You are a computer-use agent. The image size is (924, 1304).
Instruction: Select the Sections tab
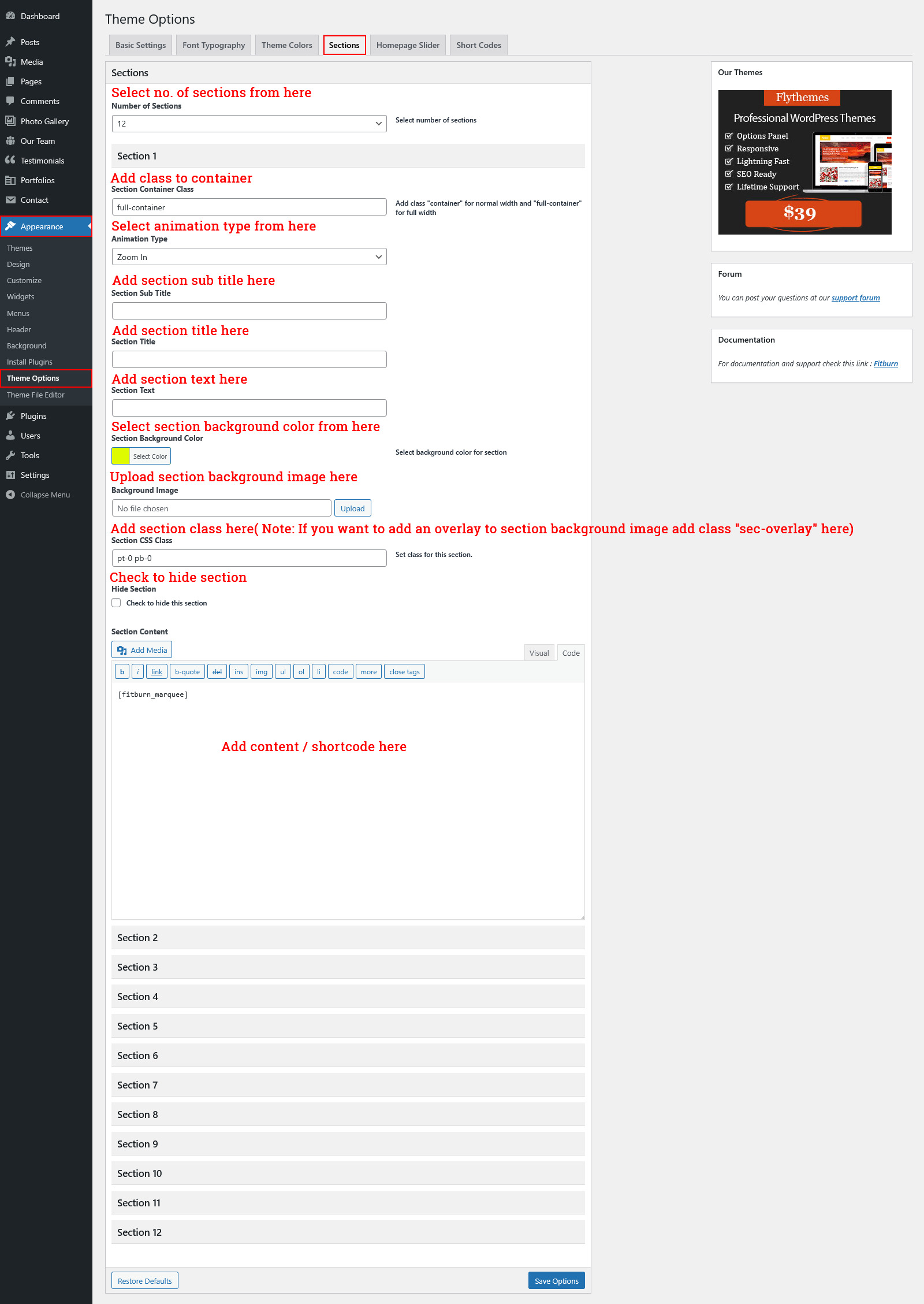click(x=344, y=45)
